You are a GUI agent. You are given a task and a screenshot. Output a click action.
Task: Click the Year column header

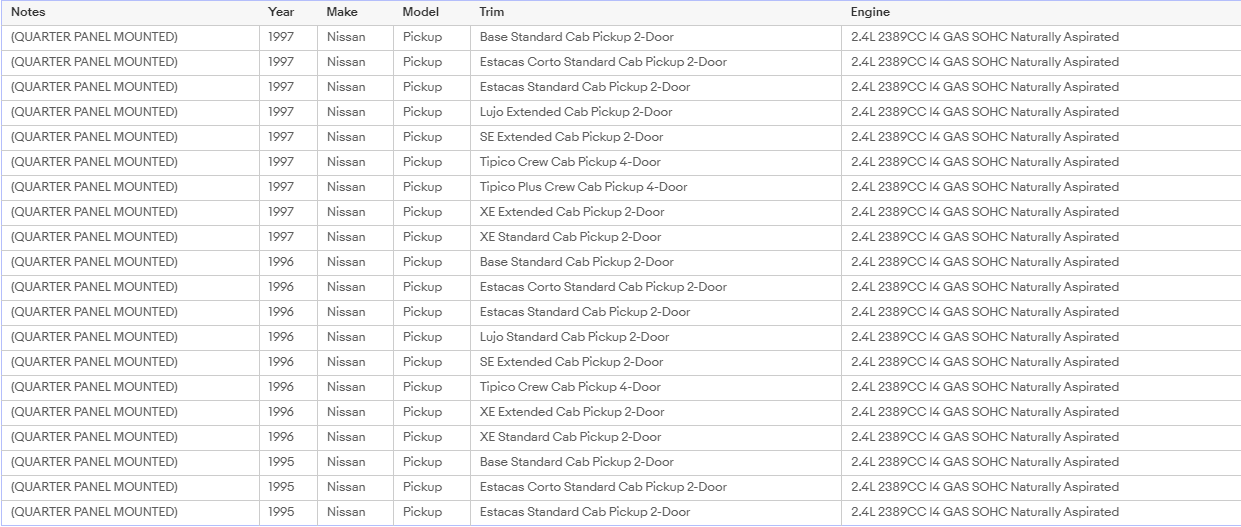[x=281, y=12]
